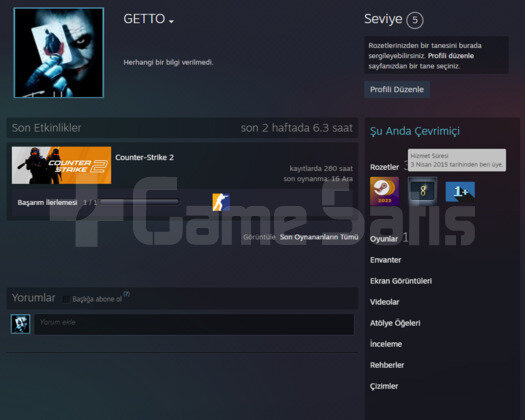Open Ekran Görüntüleri section
The image size is (525, 420).
[x=401, y=281]
